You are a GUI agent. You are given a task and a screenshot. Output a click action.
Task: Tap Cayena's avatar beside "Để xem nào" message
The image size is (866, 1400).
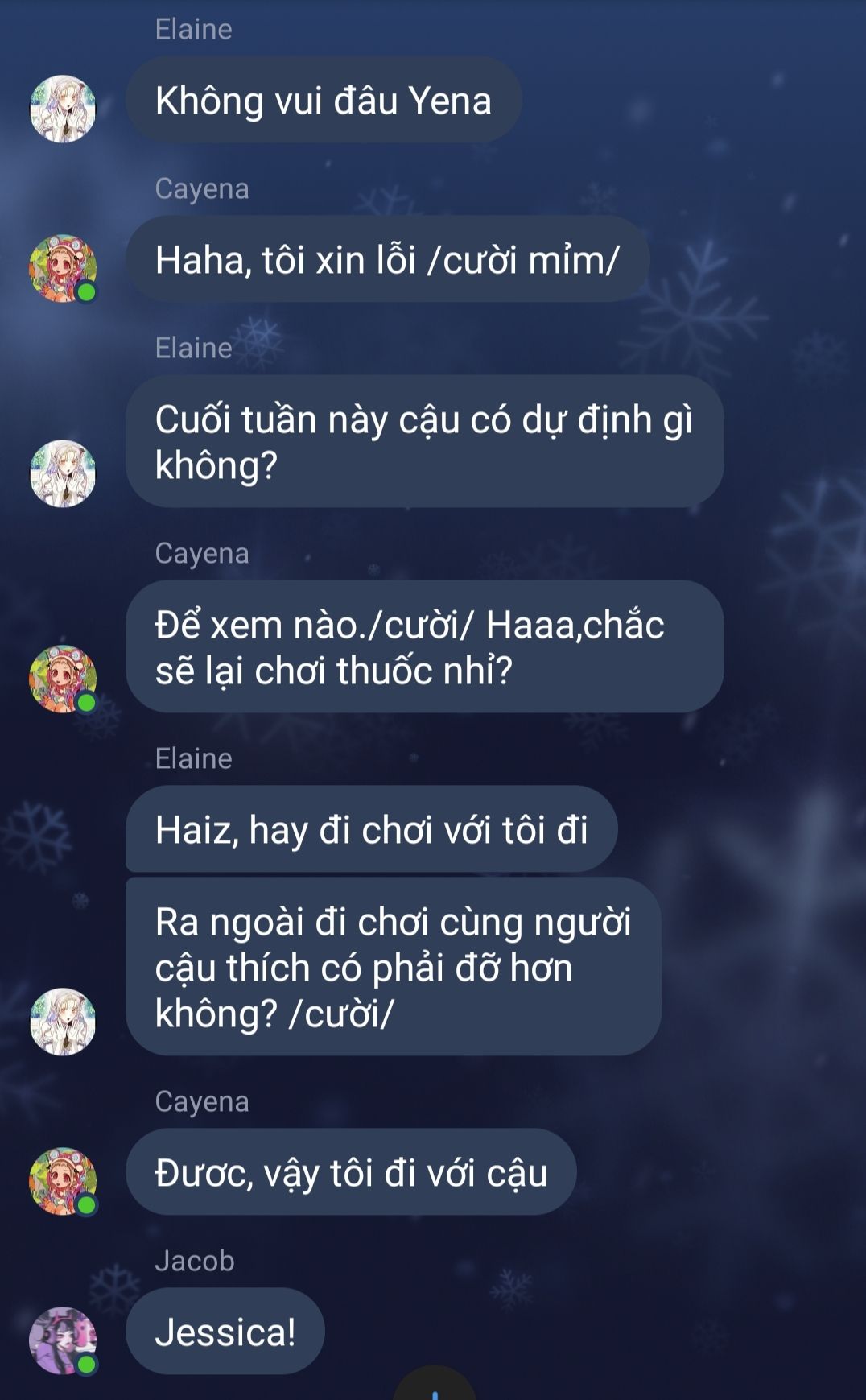click(x=63, y=679)
